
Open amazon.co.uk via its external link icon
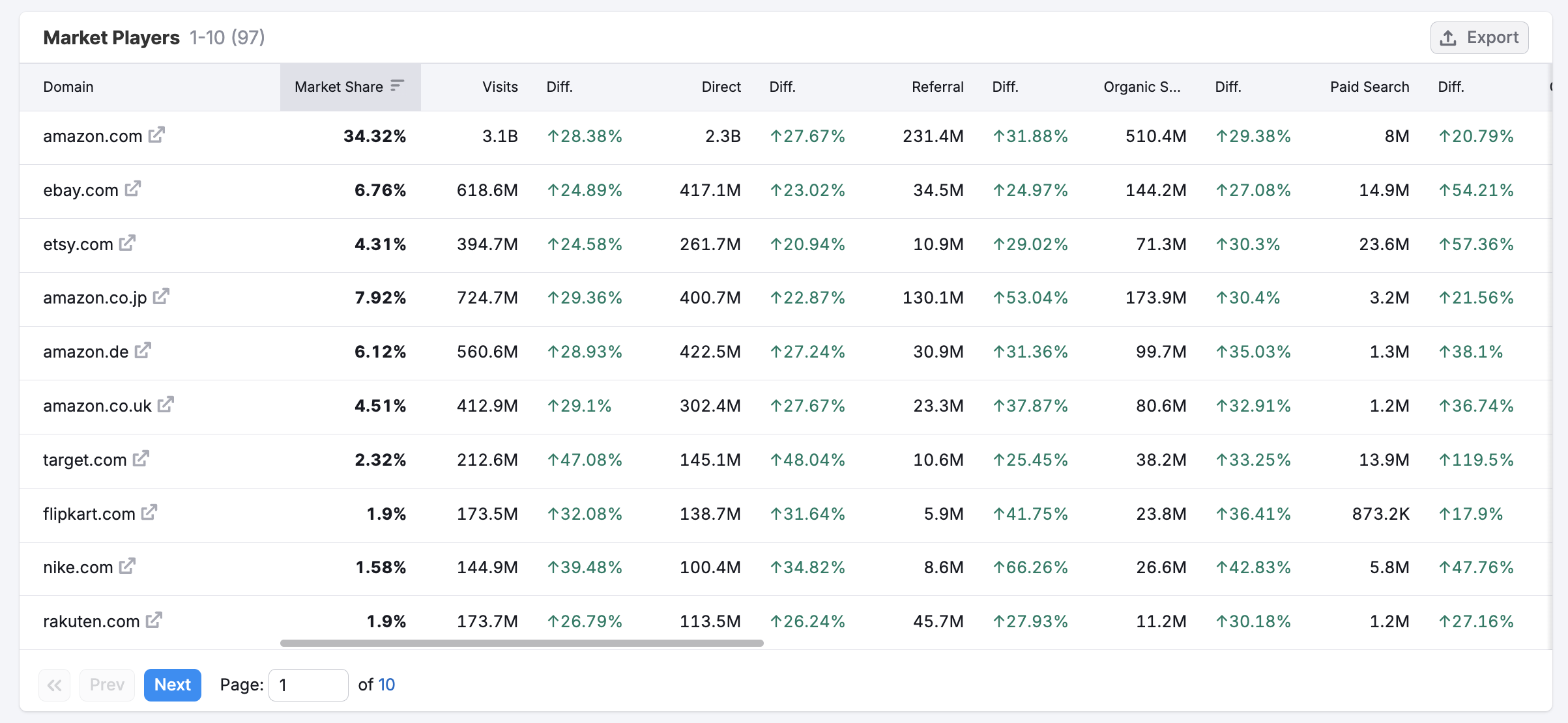(x=165, y=404)
